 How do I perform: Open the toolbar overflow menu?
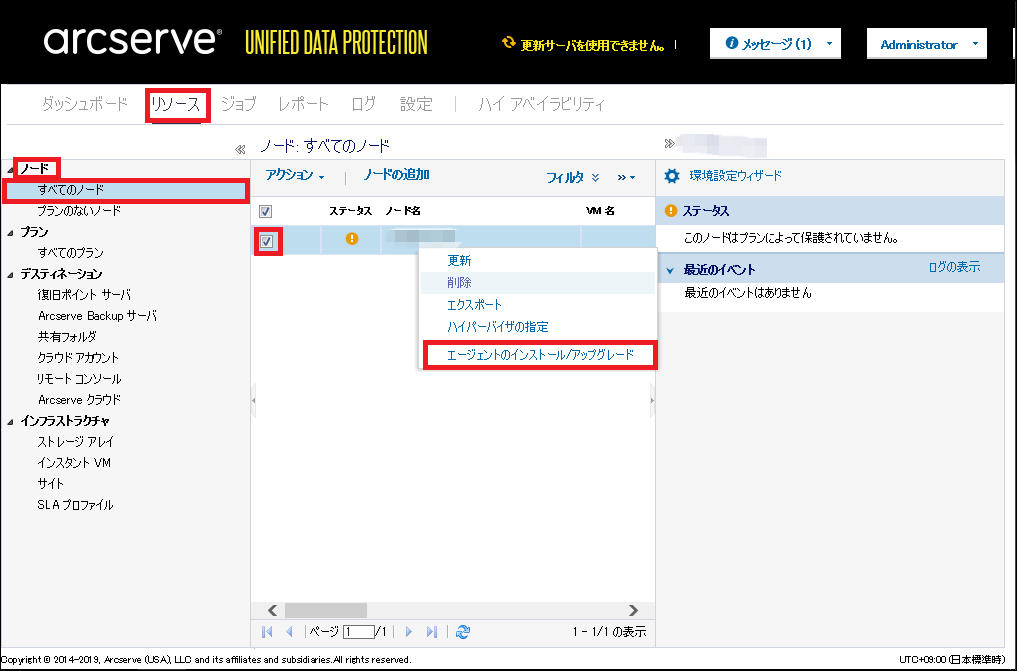click(x=626, y=177)
